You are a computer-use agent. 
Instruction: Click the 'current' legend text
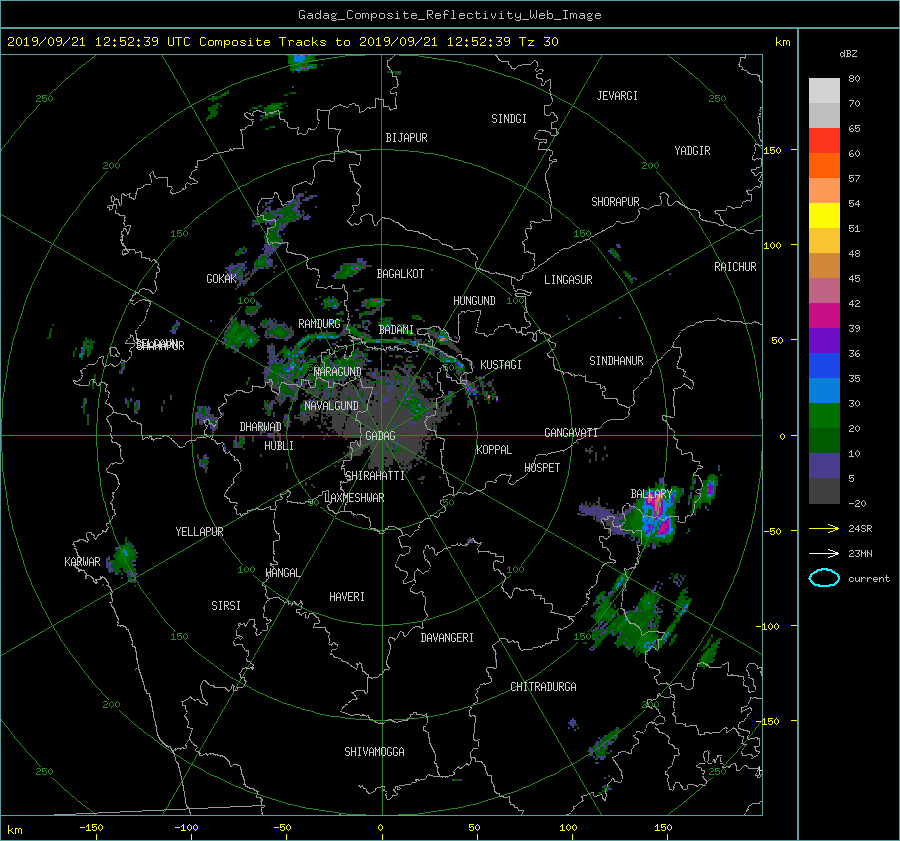(869, 579)
